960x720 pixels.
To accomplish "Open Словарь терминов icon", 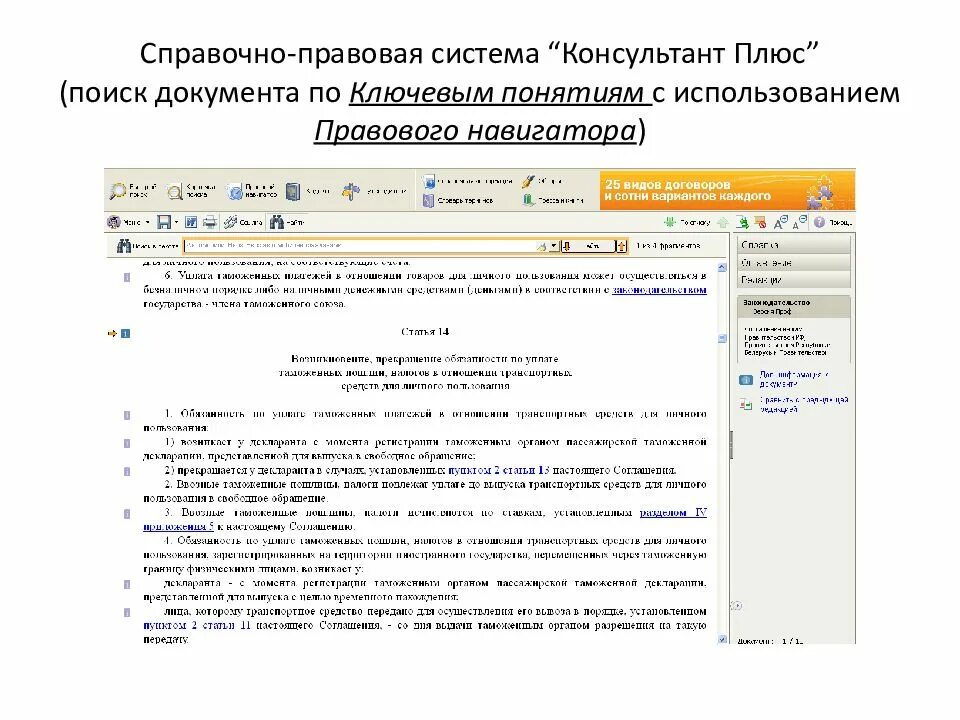I will click(x=429, y=200).
